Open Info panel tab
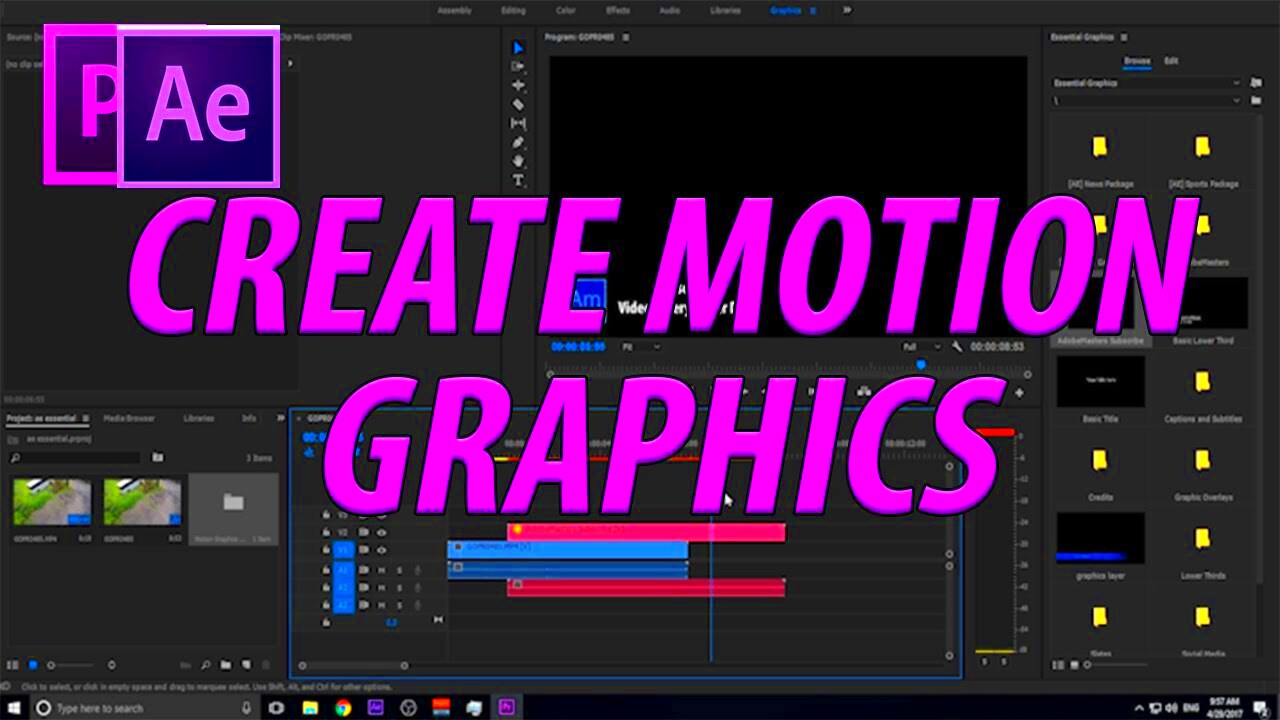 point(249,418)
